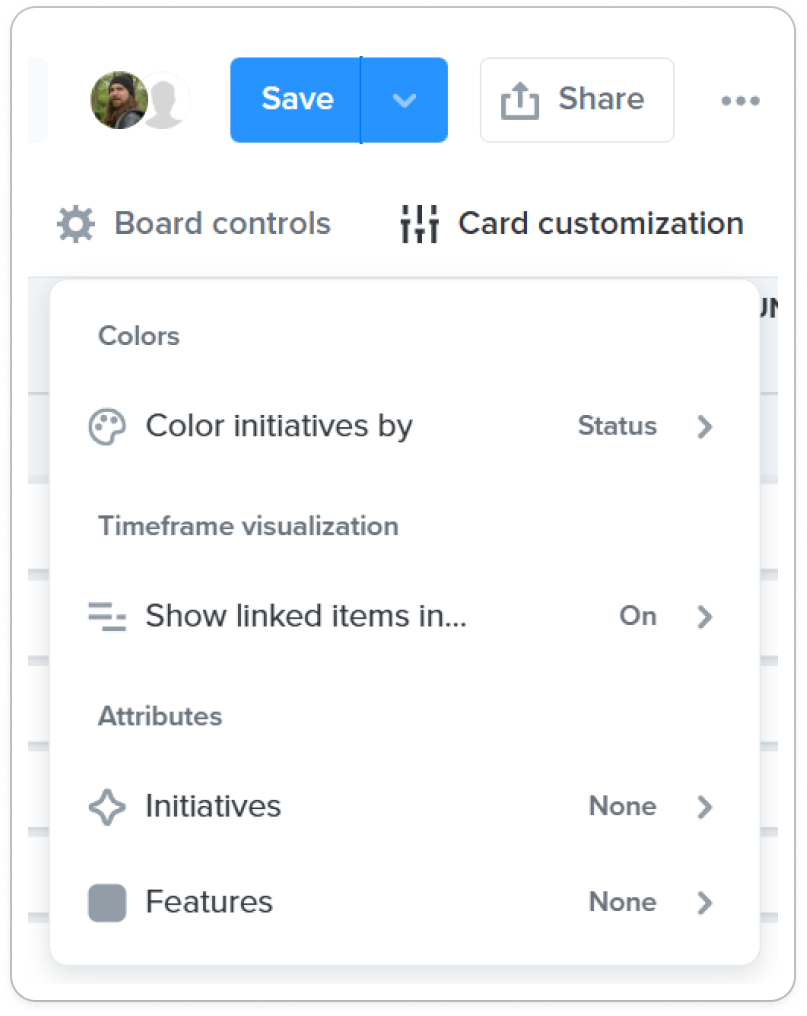Click the gray placeholder user avatar
Viewport: 807px width, 1016px height.
click(x=164, y=100)
